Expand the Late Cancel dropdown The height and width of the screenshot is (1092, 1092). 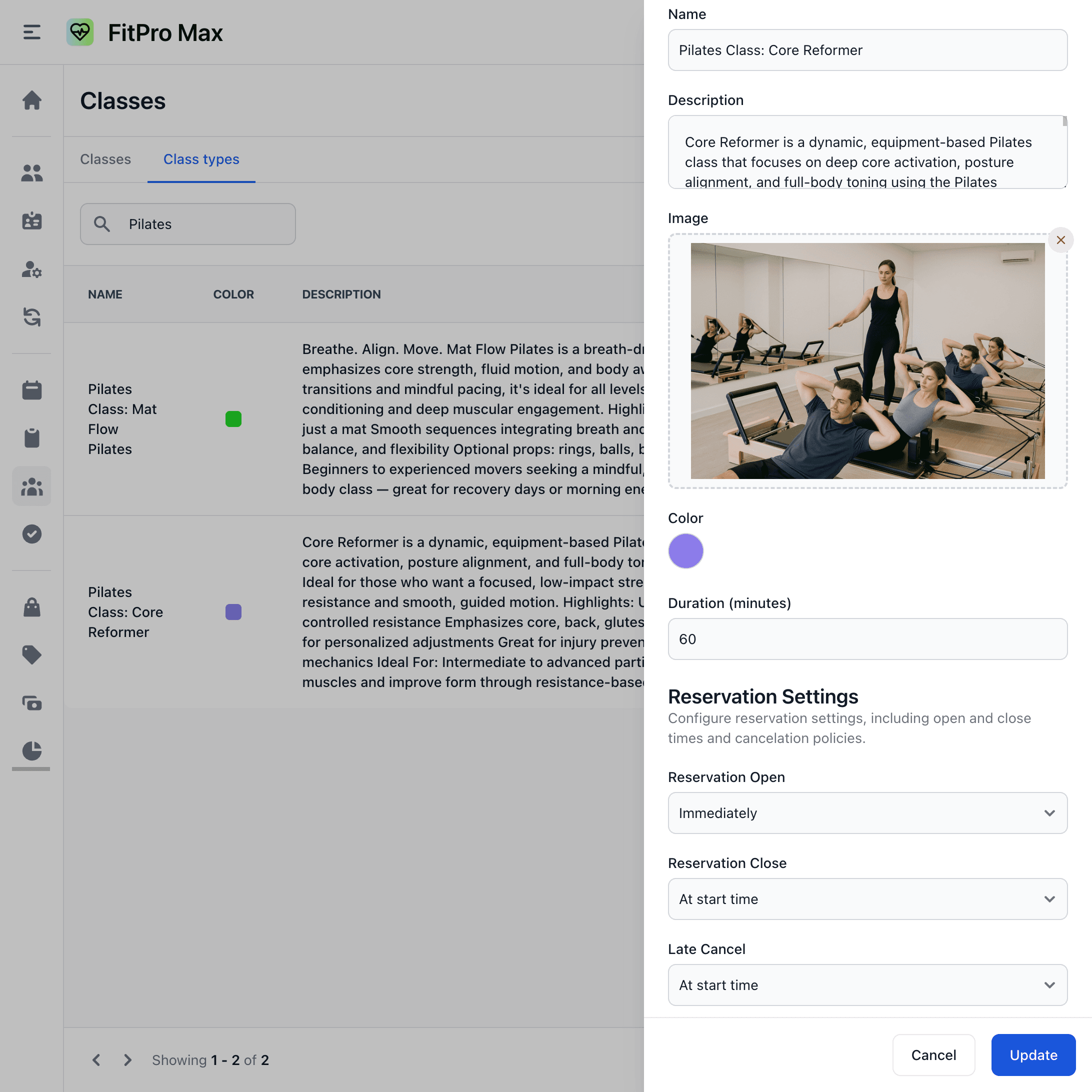pos(867,984)
